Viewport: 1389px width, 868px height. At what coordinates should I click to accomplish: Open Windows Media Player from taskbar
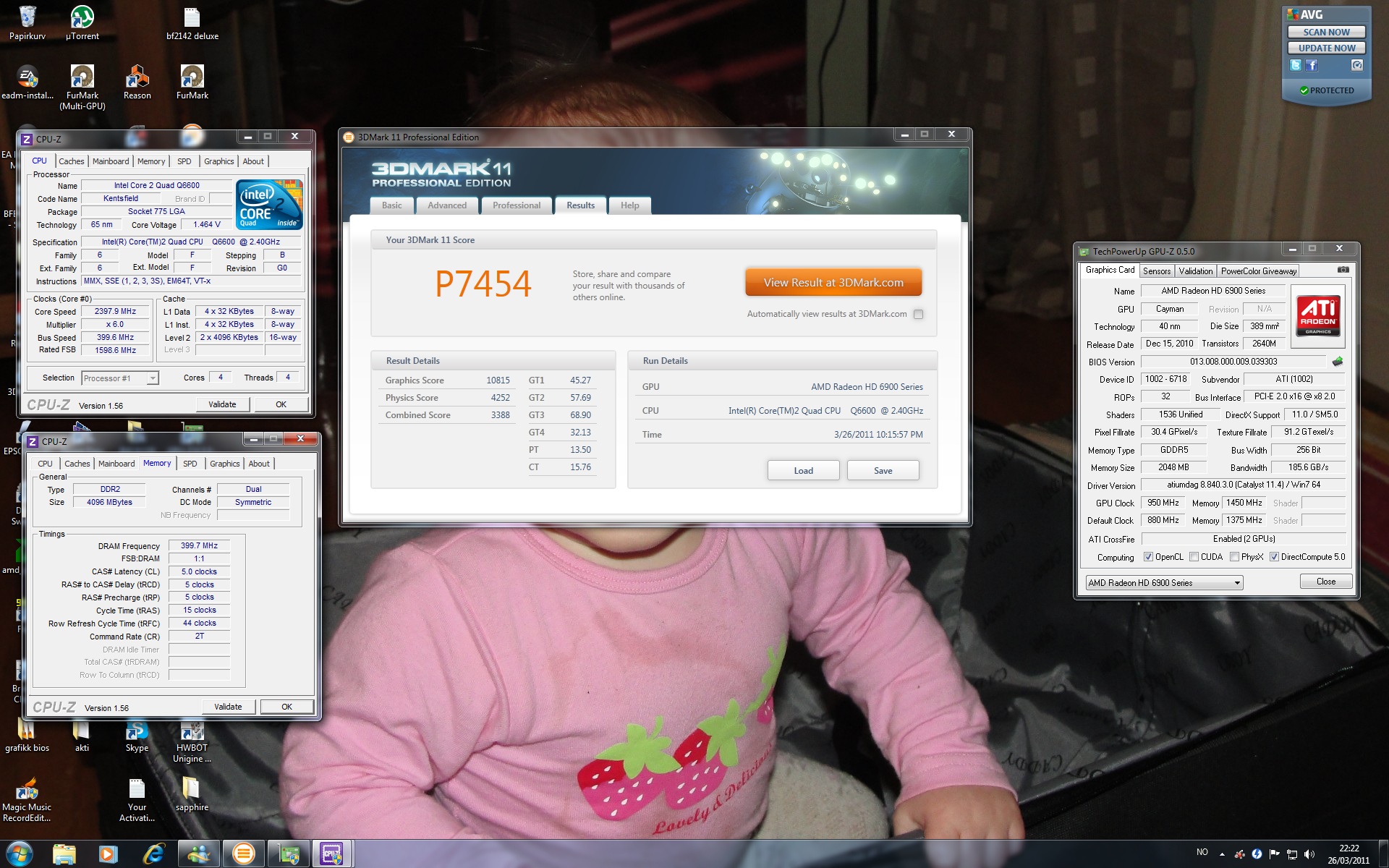click(109, 854)
